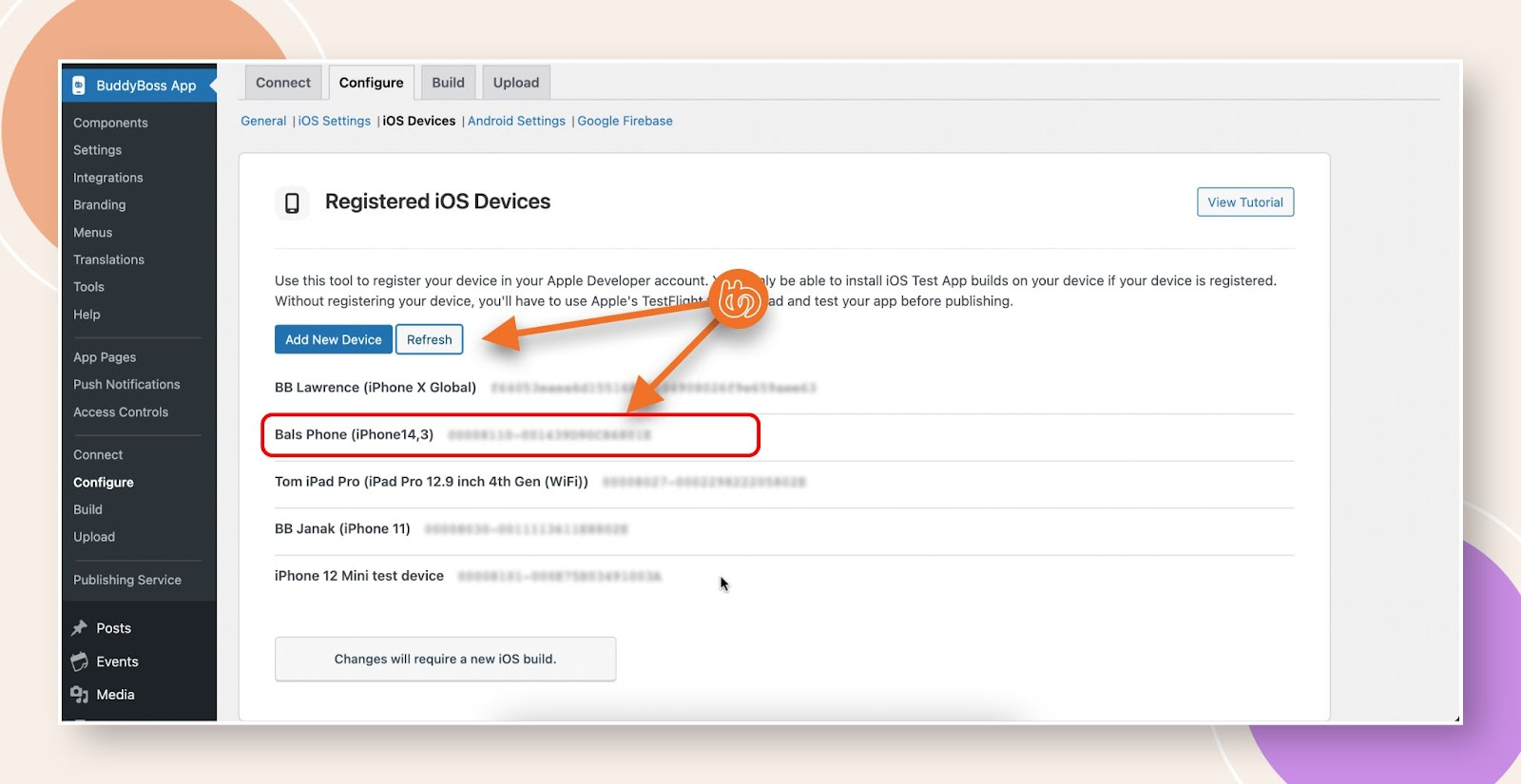Select Configure in sidebar menu
The height and width of the screenshot is (784, 1521).
[x=104, y=483]
